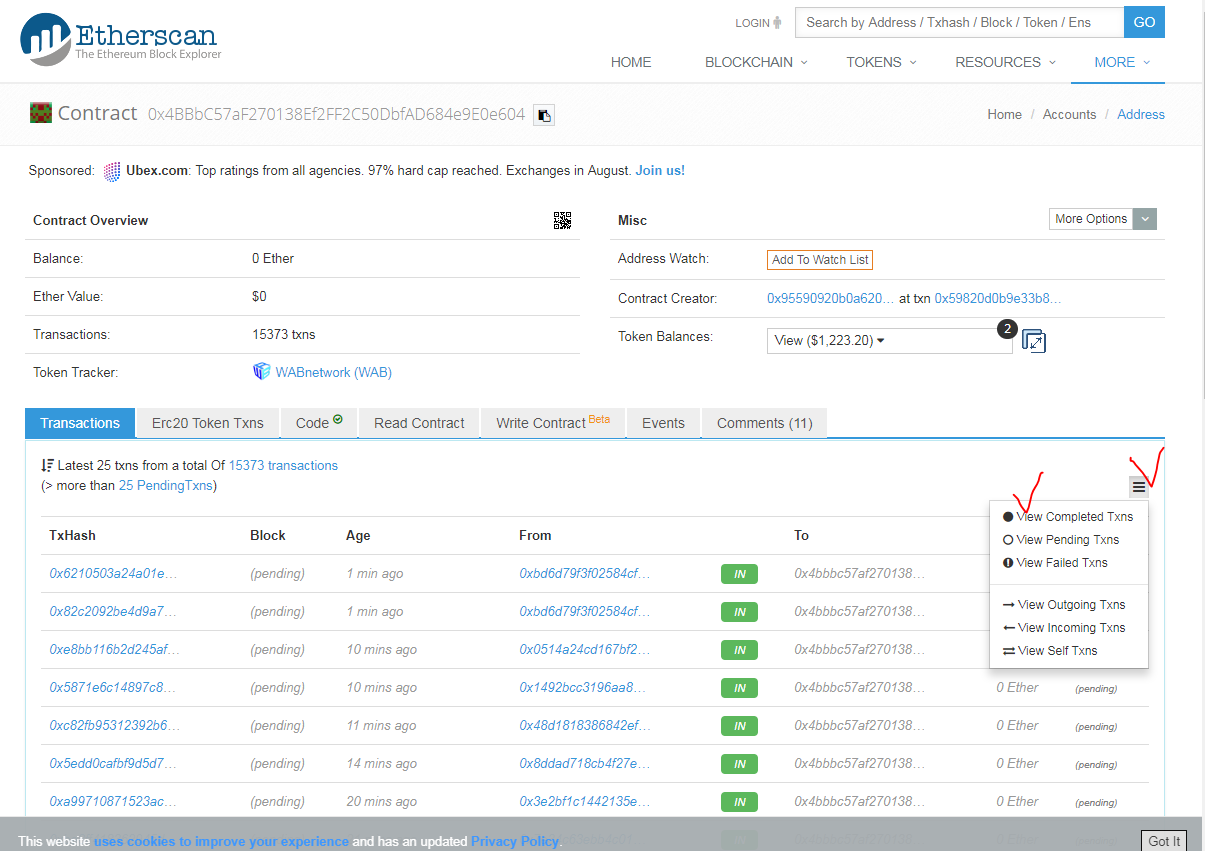
Task: Click Add To Watch List button
Action: (x=820, y=260)
